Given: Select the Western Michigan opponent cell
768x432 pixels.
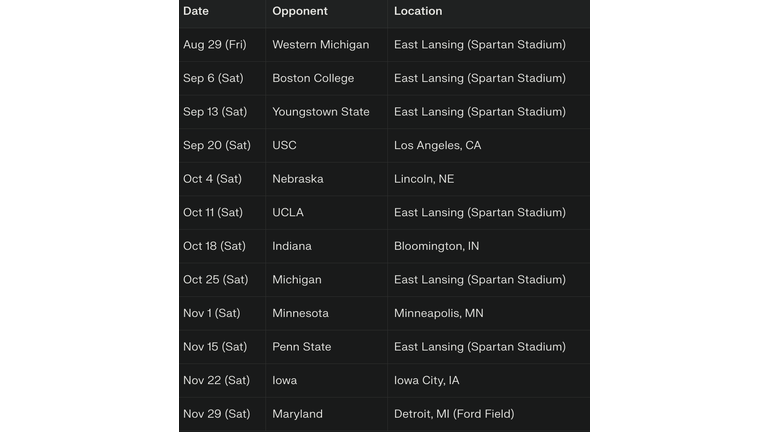Looking at the screenshot, I should click(320, 45).
